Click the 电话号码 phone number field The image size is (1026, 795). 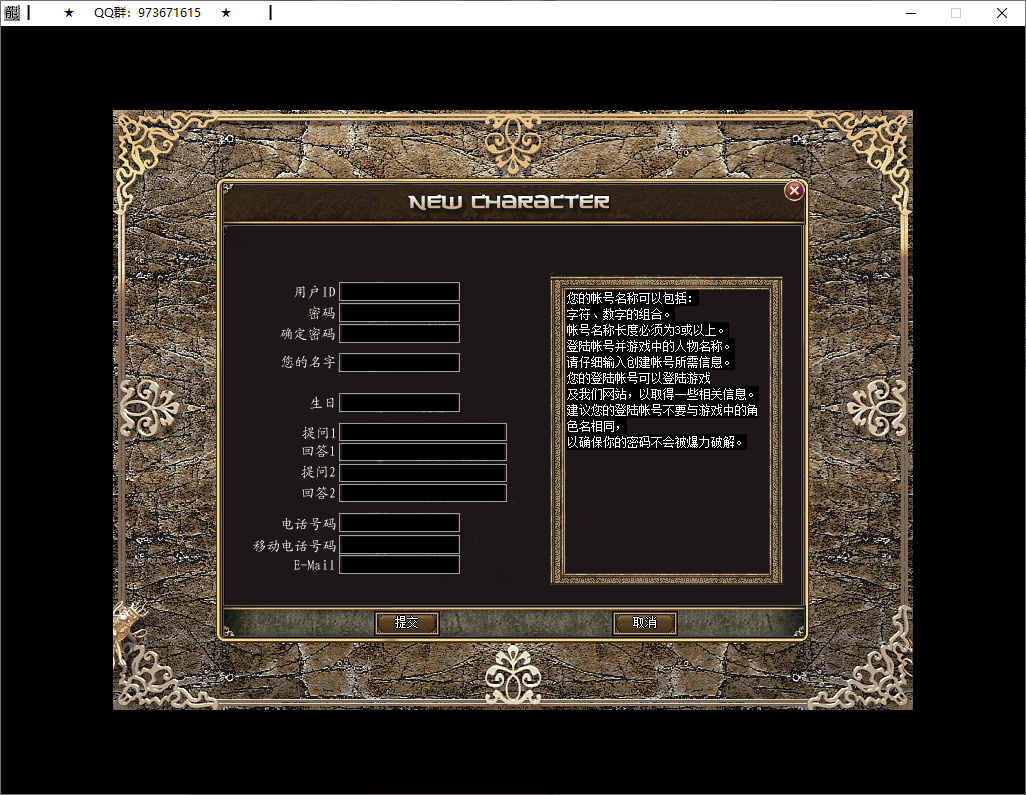click(x=399, y=522)
